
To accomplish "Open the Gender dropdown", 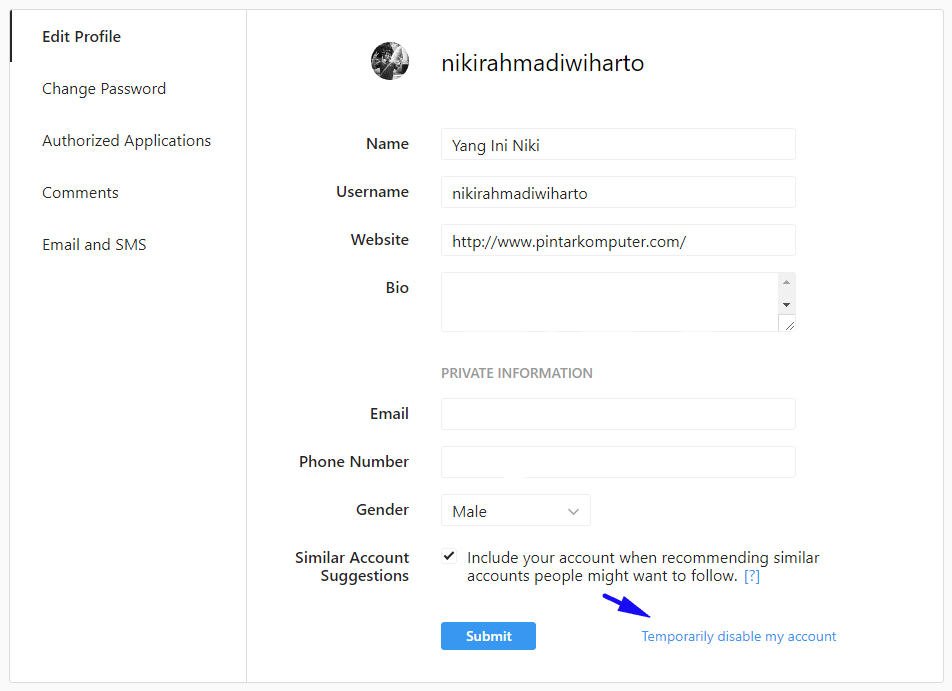I will pyautogui.click(x=515, y=511).
